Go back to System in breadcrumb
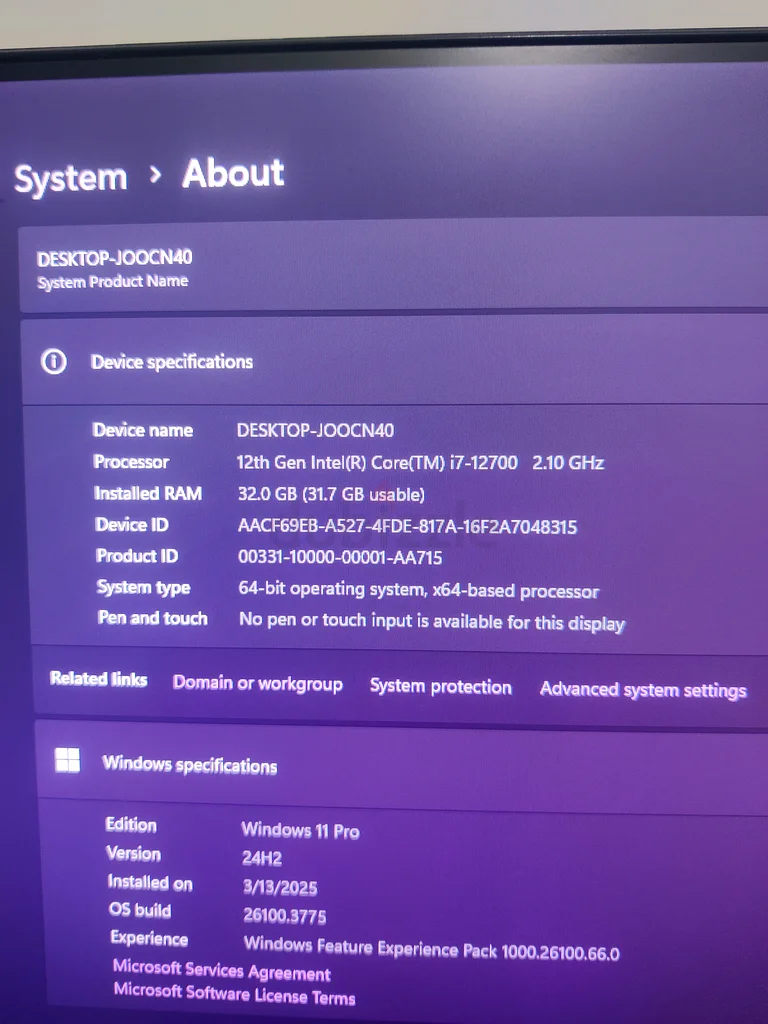The image size is (768, 1024). pyautogui.click(x=71, y=178)
